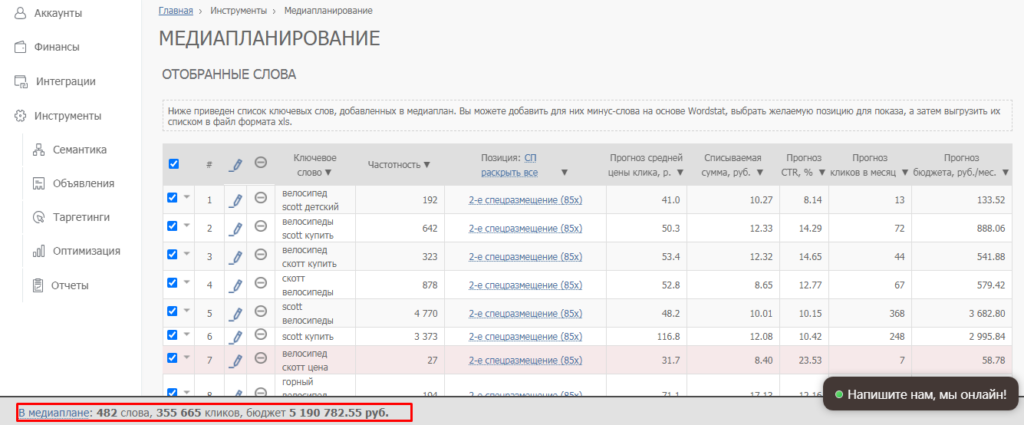The image size is (1024, 425).
Task: Go to Отчеты in the sidebar menu
Action: 70,285
